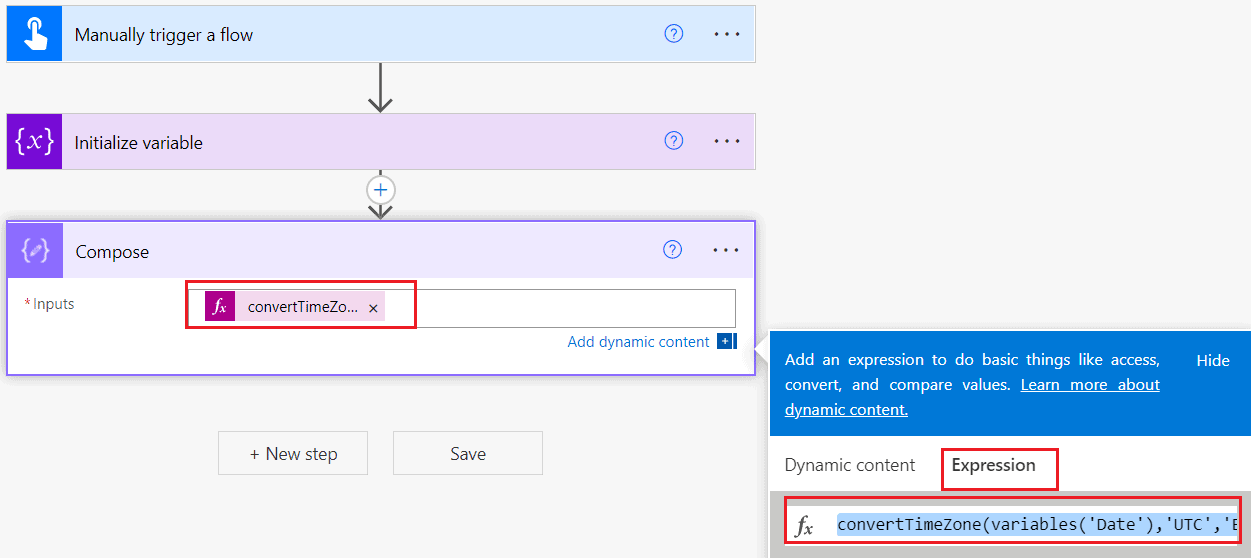
Task: Remove the convertTimeZone expression token
Action: coord(373,309)
